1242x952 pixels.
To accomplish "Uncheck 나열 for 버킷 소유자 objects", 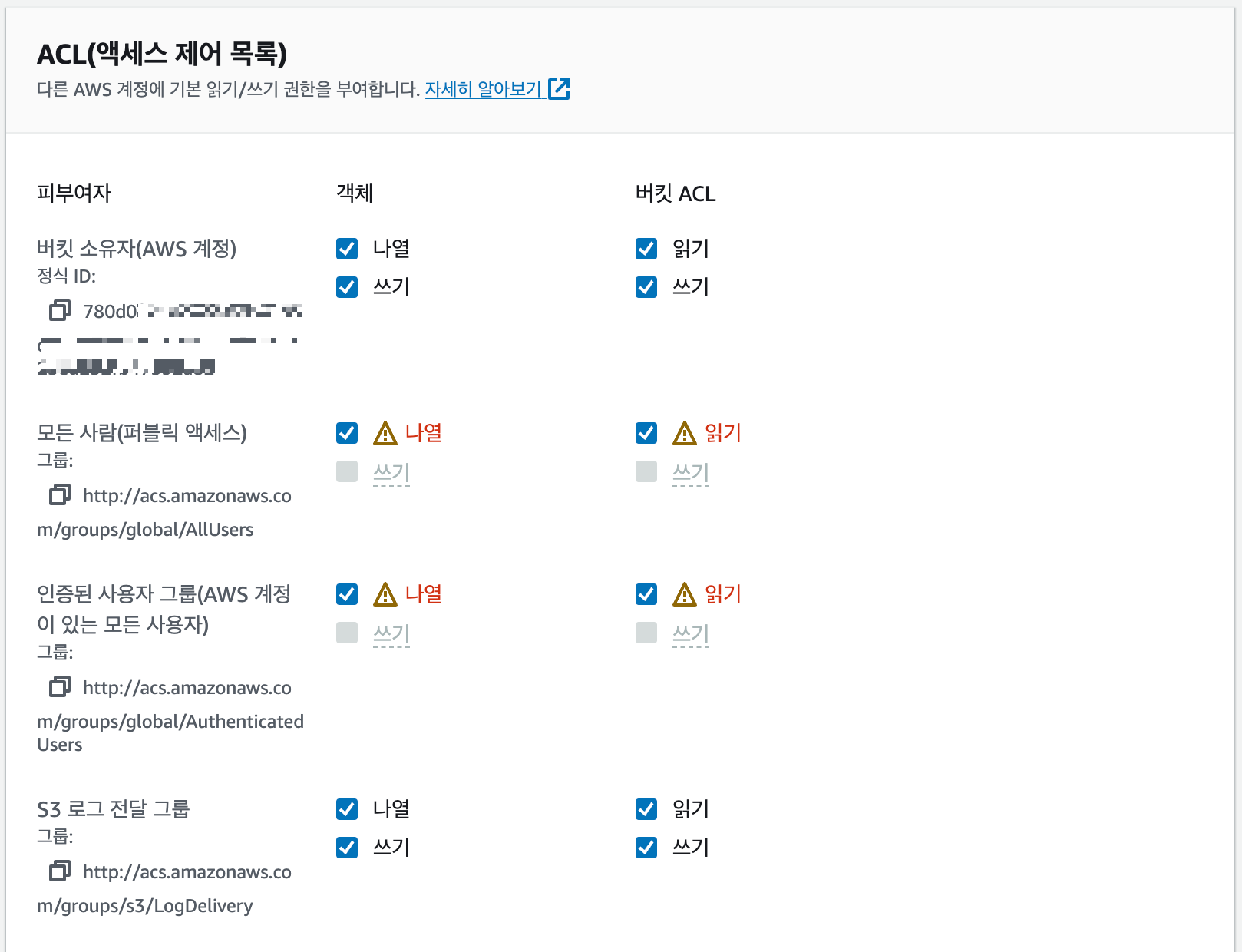I will [x=347, y=248].
